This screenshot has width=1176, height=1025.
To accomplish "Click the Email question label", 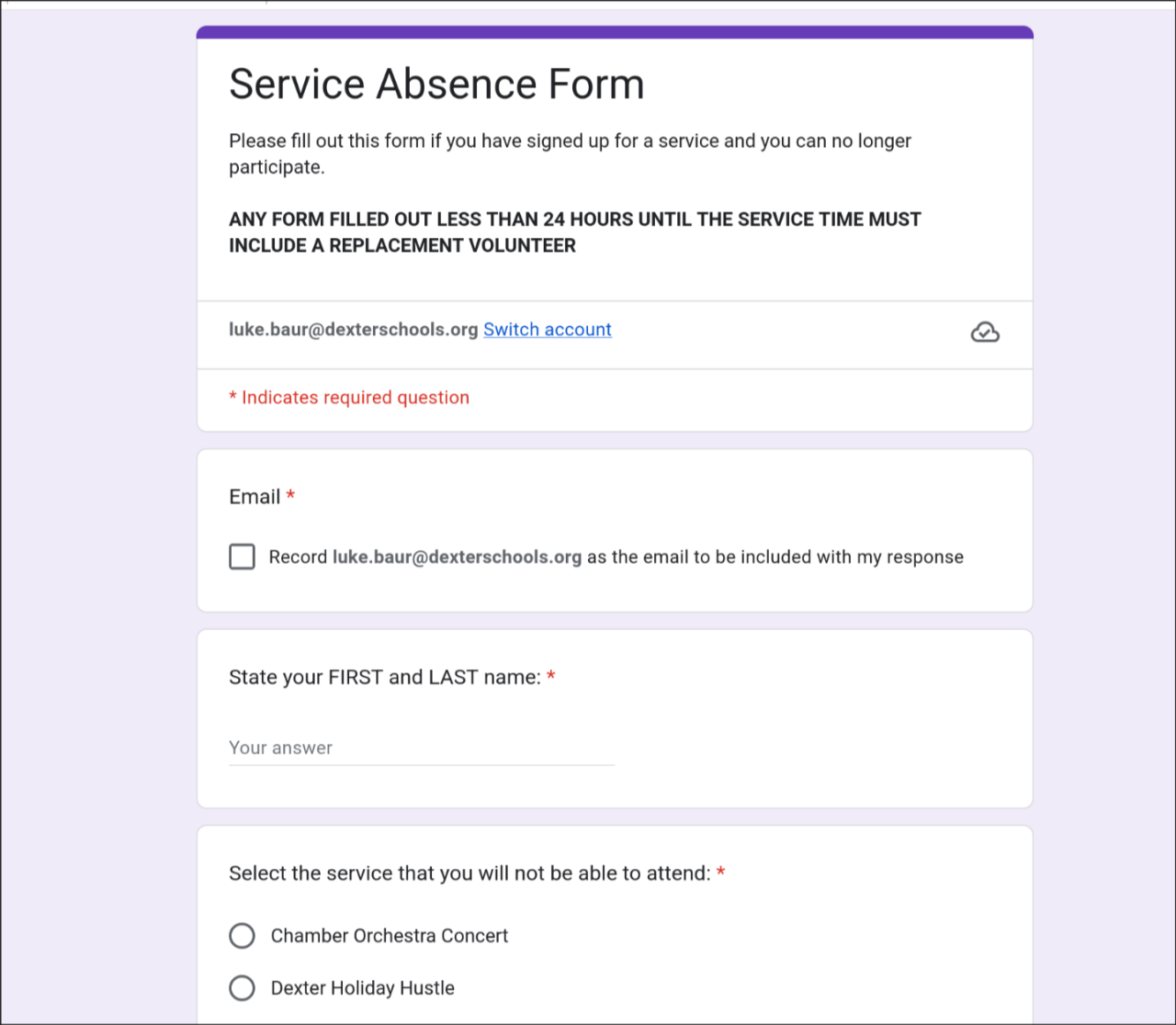I will point(254,497).
